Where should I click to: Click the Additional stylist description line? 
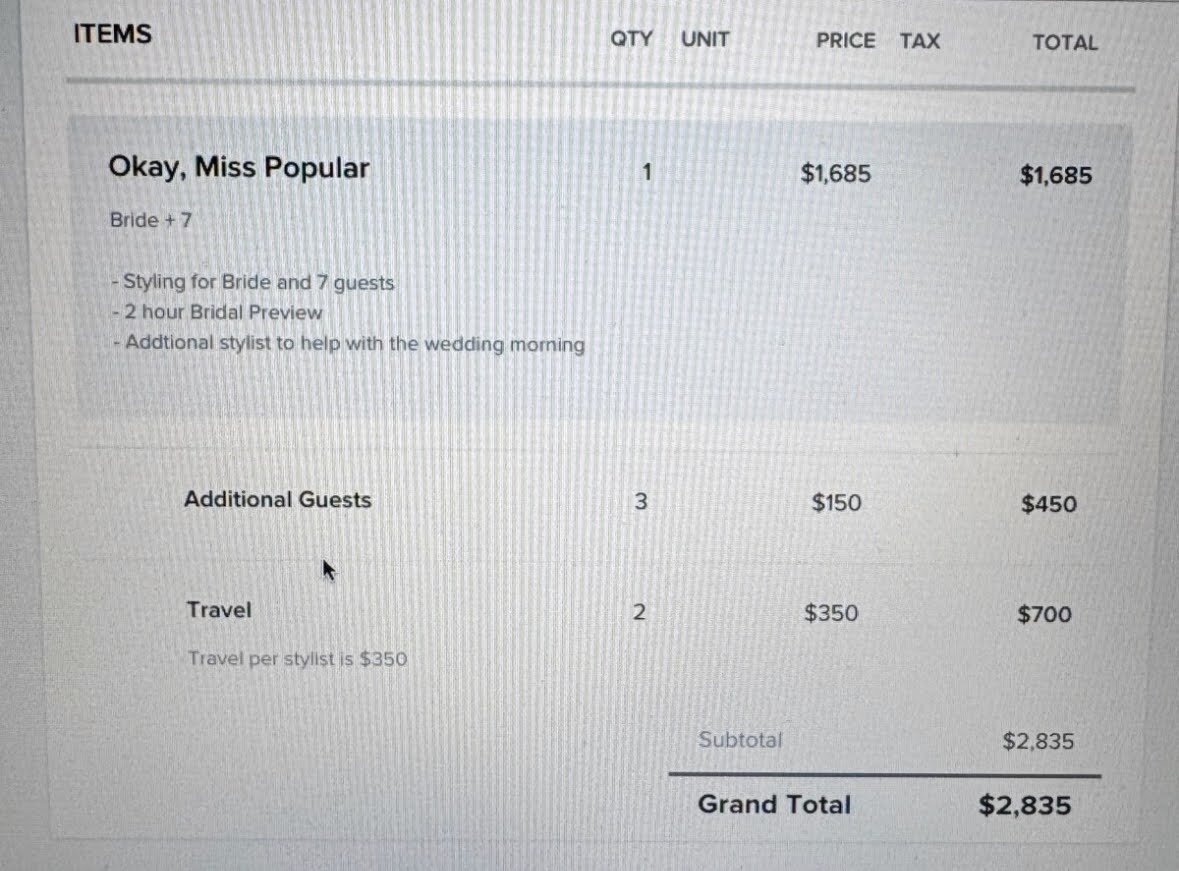coord(348,344)
